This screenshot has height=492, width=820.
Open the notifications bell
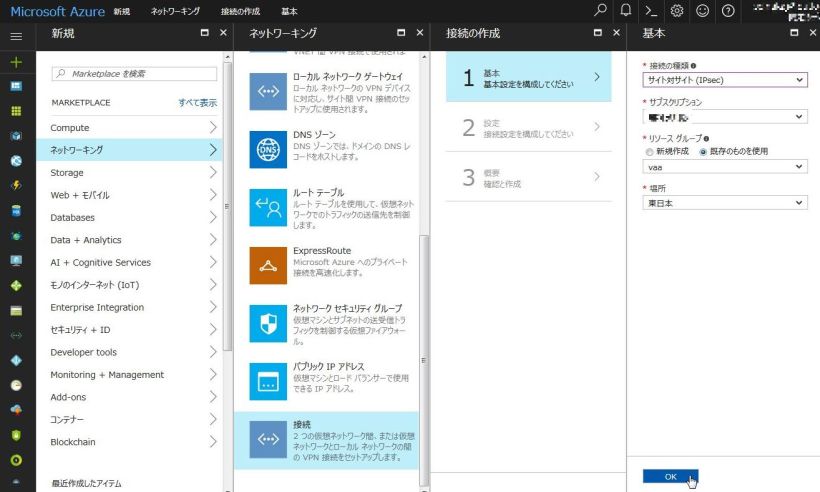(x=626, y=11)
